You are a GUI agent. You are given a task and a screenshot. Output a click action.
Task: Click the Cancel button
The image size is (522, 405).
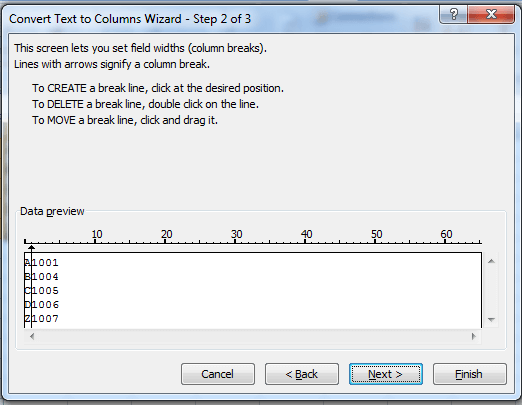(218, 374)
